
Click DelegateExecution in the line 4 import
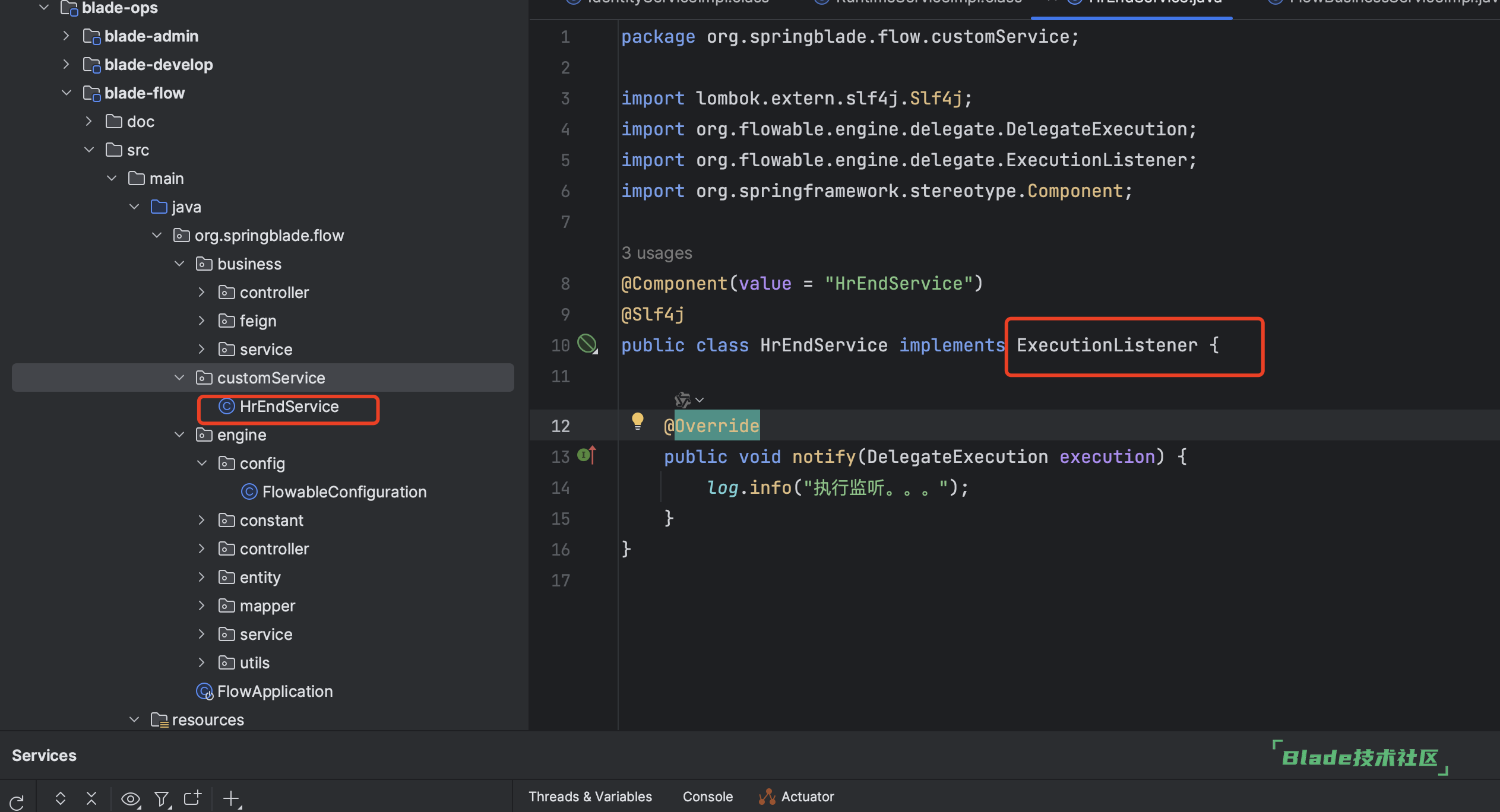(1096, 129)
